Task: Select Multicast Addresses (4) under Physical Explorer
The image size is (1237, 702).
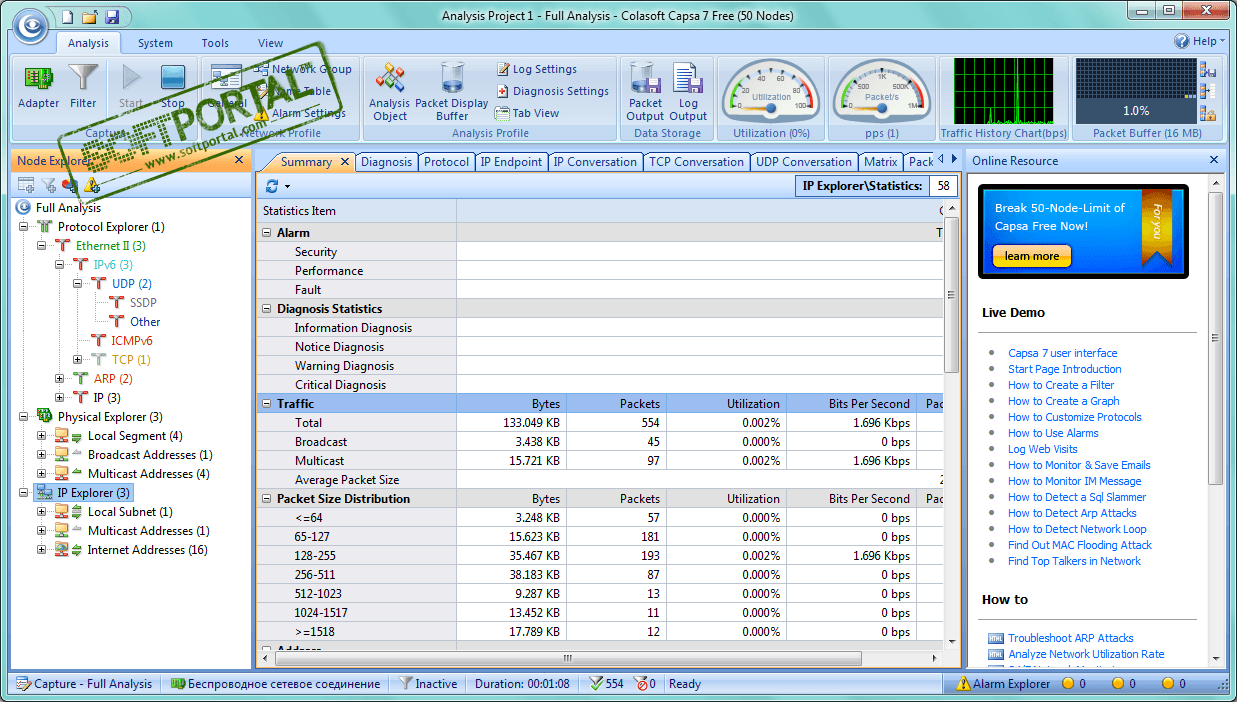Action: [x=148, y=474]
